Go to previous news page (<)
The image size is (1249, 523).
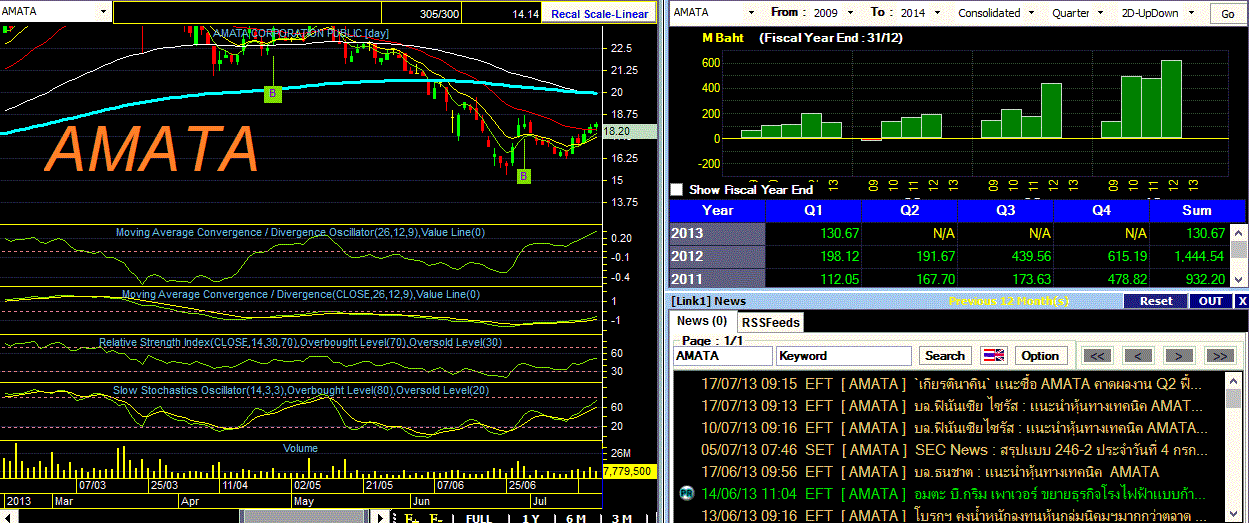(1138, 355)
